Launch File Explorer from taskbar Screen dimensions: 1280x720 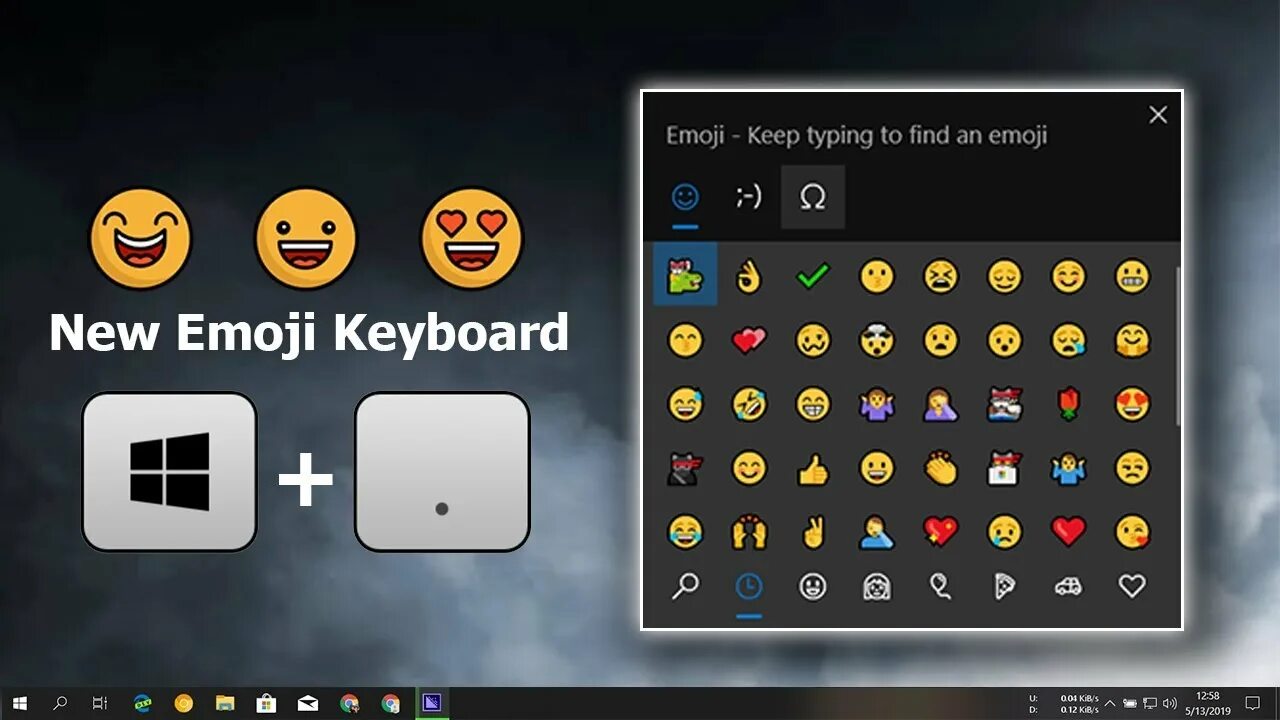[x=225, y=703]
